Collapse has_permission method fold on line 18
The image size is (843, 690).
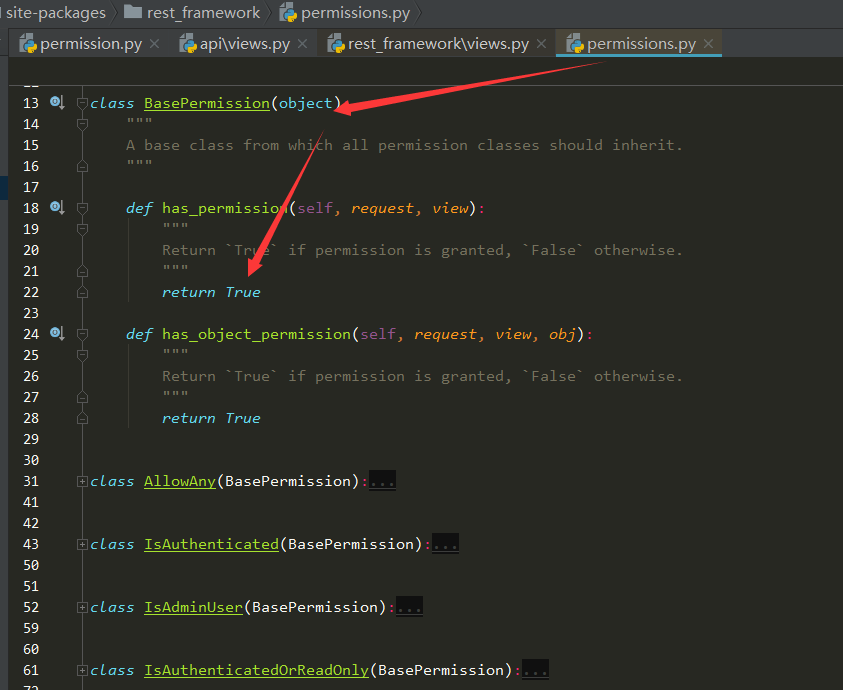(x=82, y=208)
